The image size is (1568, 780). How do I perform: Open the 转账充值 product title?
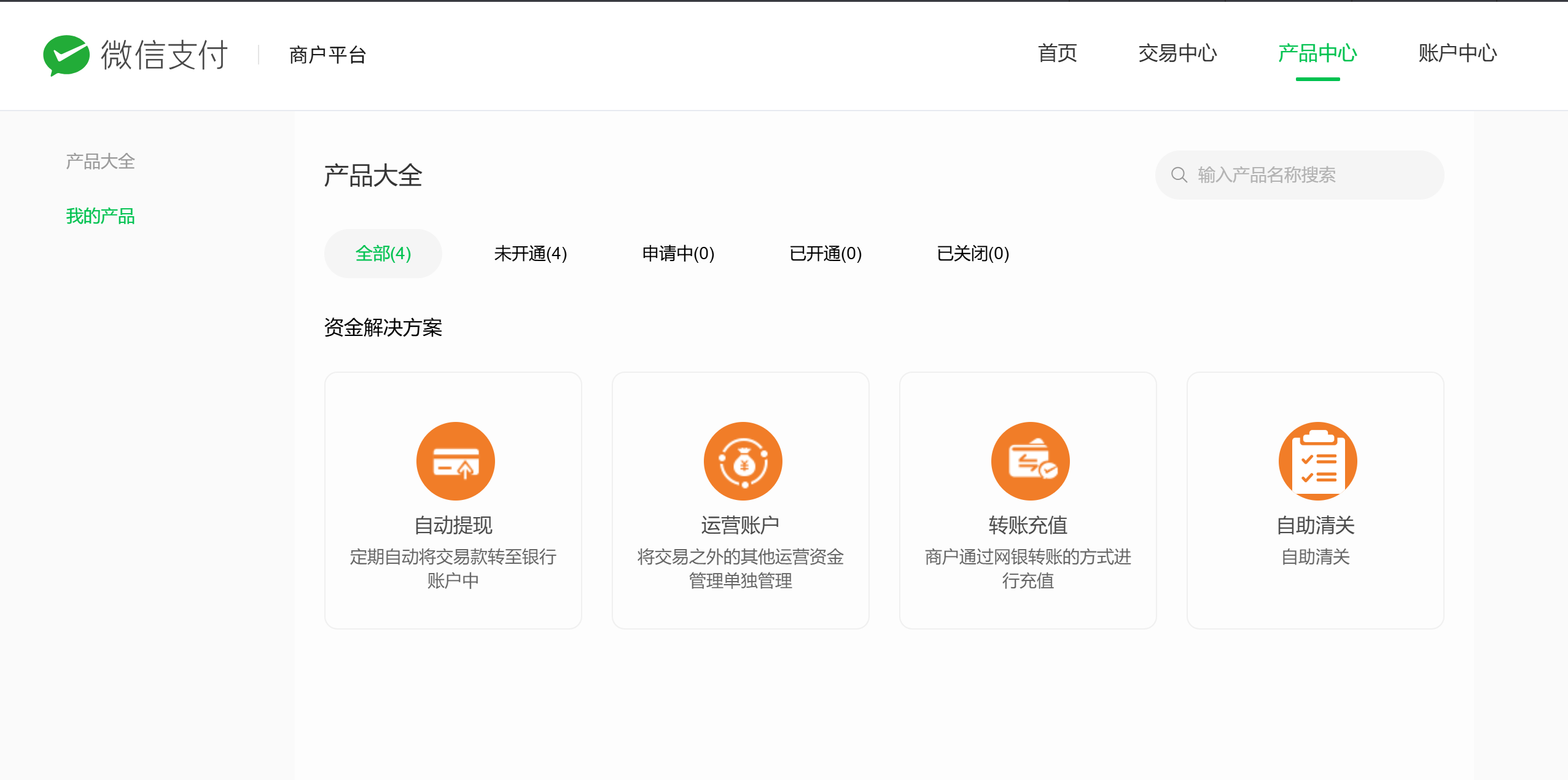click(1028, 525)
